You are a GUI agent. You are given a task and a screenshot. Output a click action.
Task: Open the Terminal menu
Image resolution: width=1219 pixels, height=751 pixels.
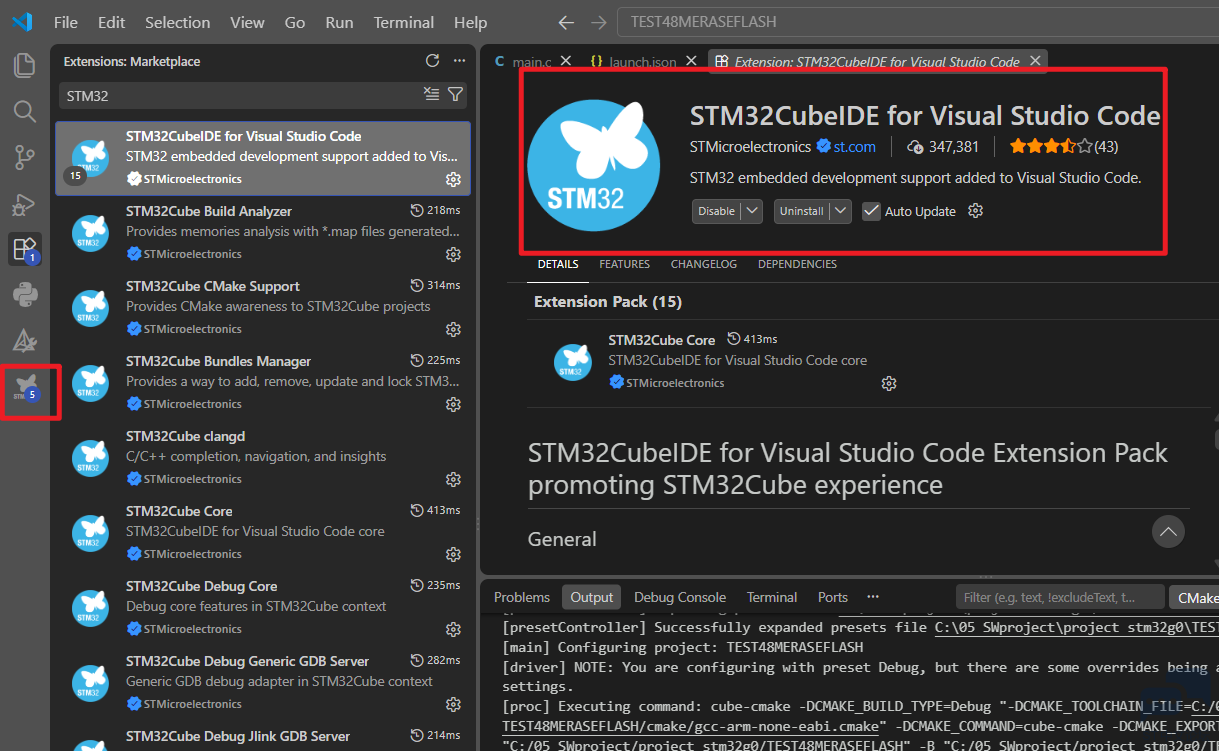[404, 22]
